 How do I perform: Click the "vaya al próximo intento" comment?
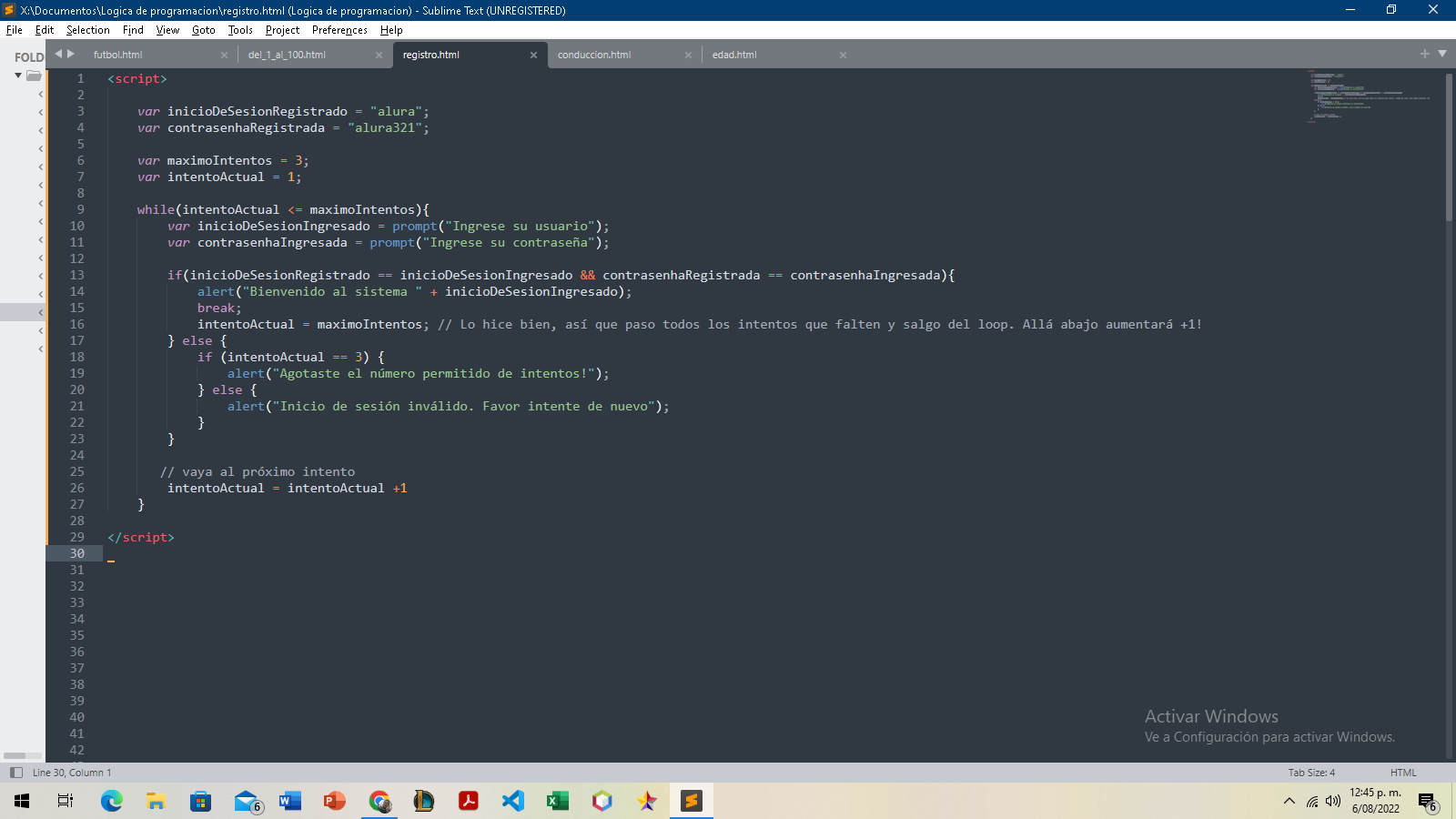(258, 471)
